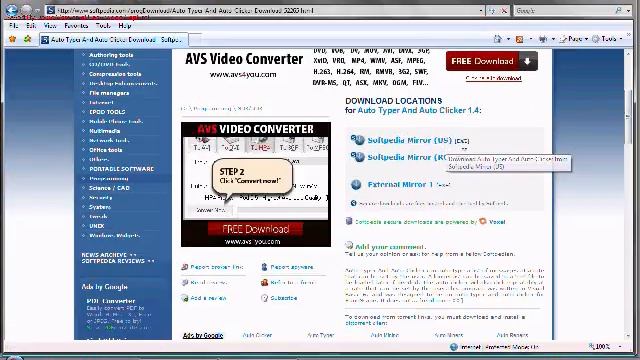Open the IPOD TOOLS category
Viewport: 640px width, 360px height.
[x=107, y=112]
